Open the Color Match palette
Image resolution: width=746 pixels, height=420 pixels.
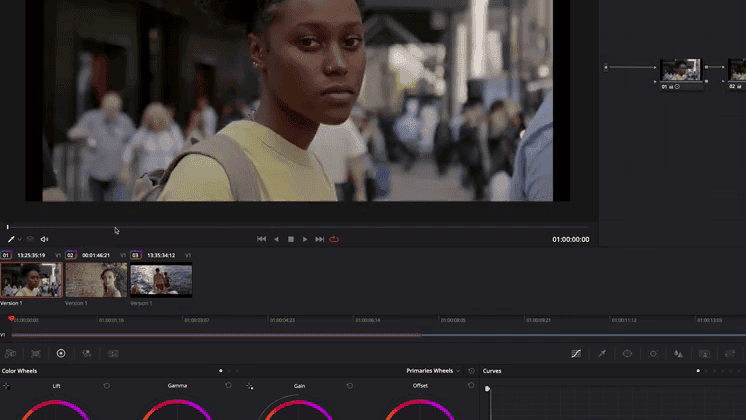point(36,353)
